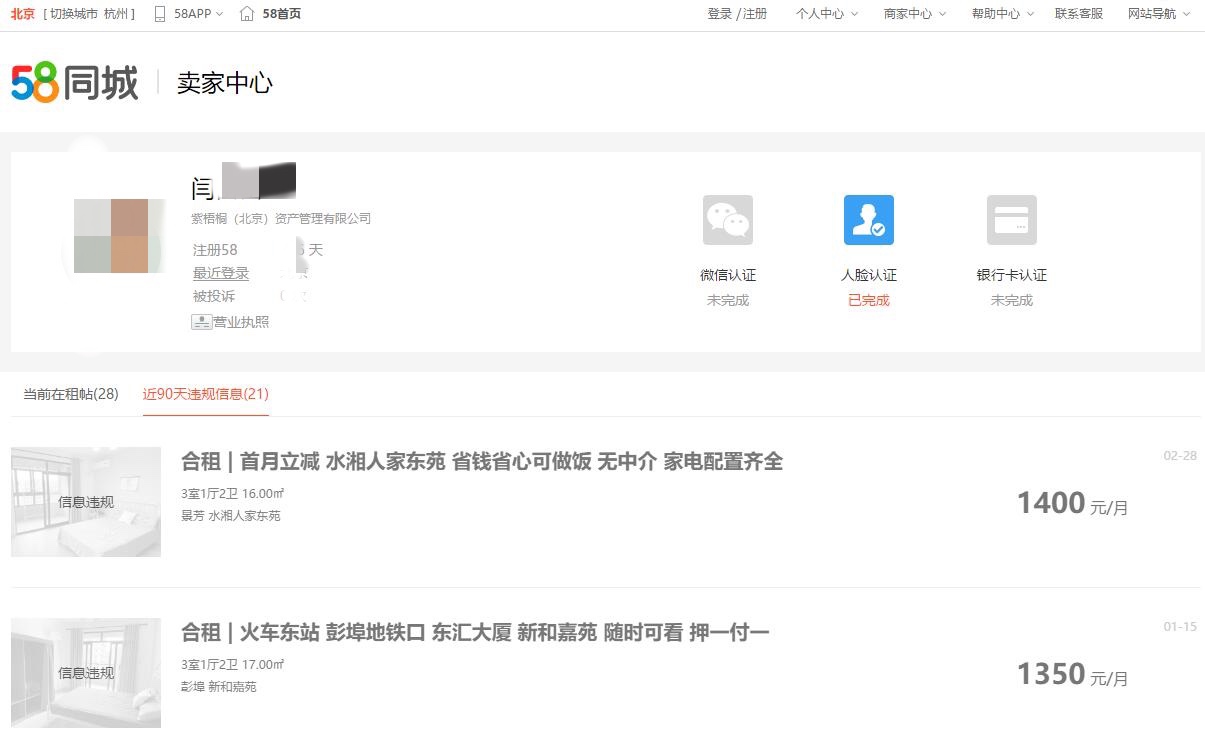Open the 联系客服 link

[1078, 14]
